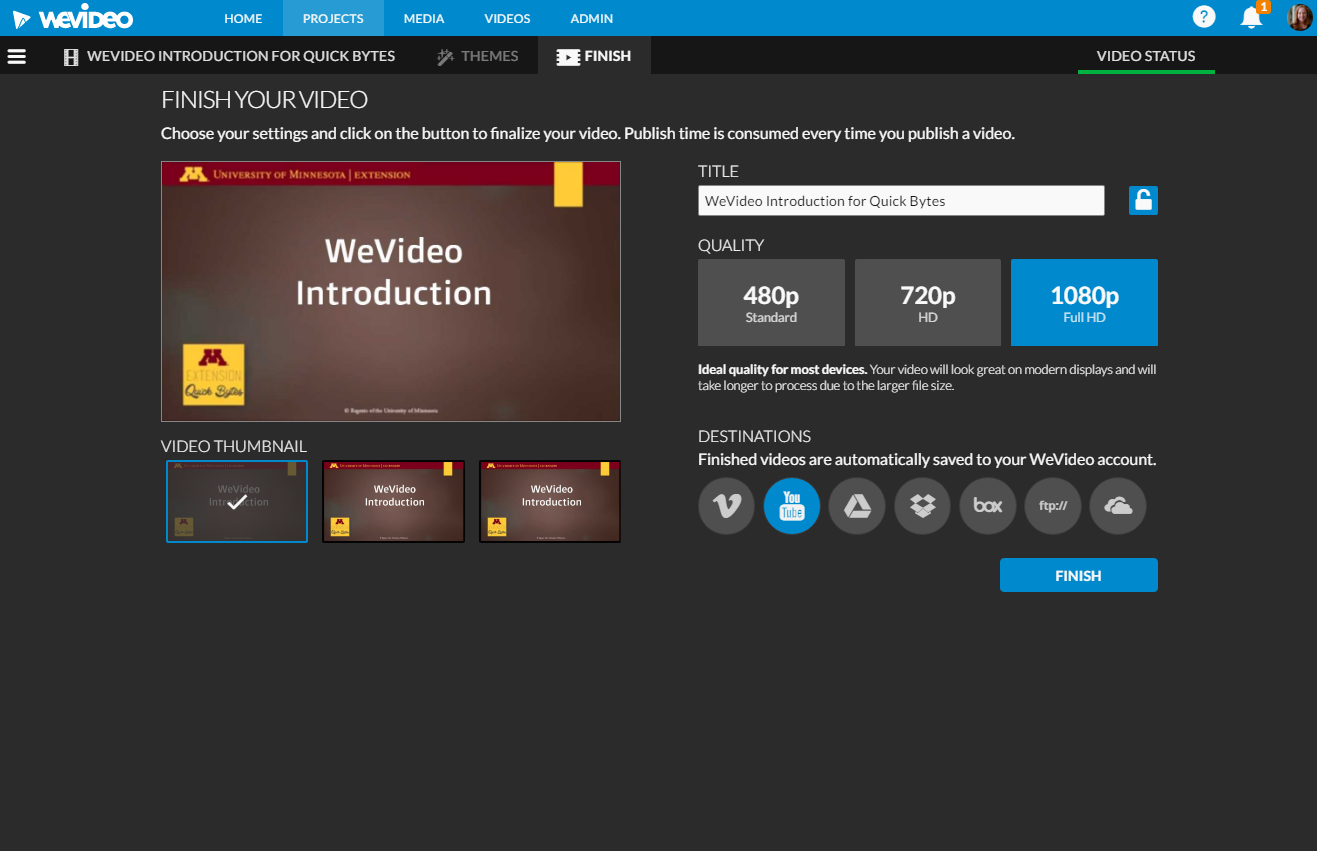Add Dropbox as an export destination
1317x851 pixels.
pos(922,506)
